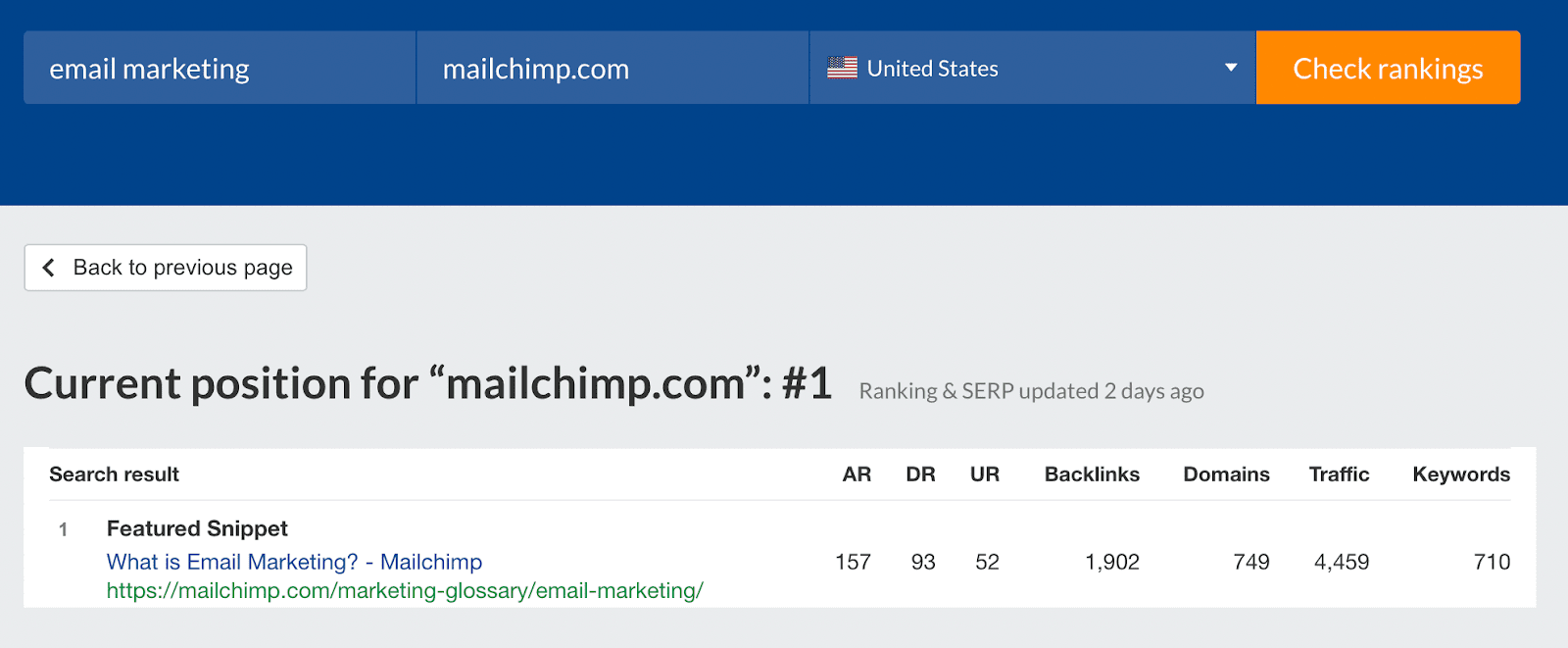Click the 710 keywords value
This screenshot has height=648, width=1568.
(1492, 562)
